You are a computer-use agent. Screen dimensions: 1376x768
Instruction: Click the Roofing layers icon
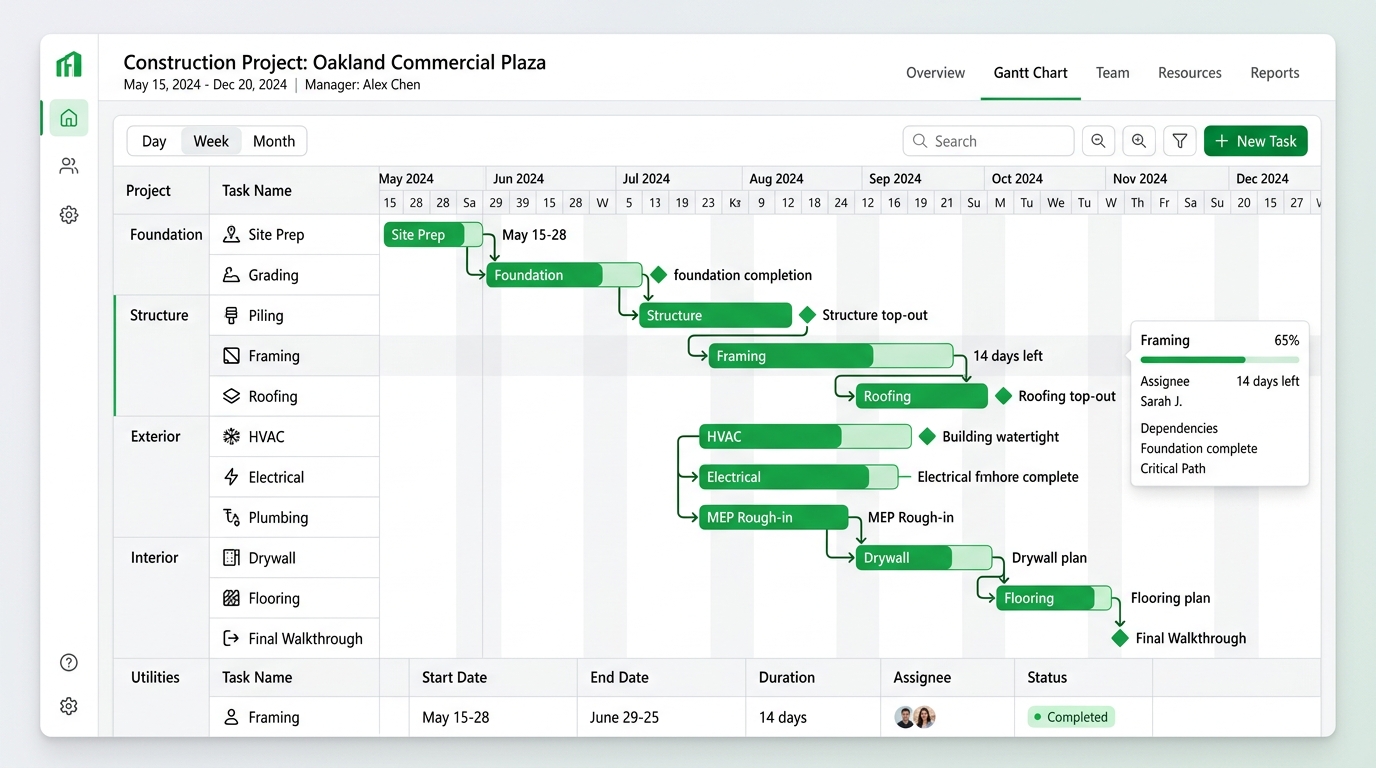click(x=231, y=396)
